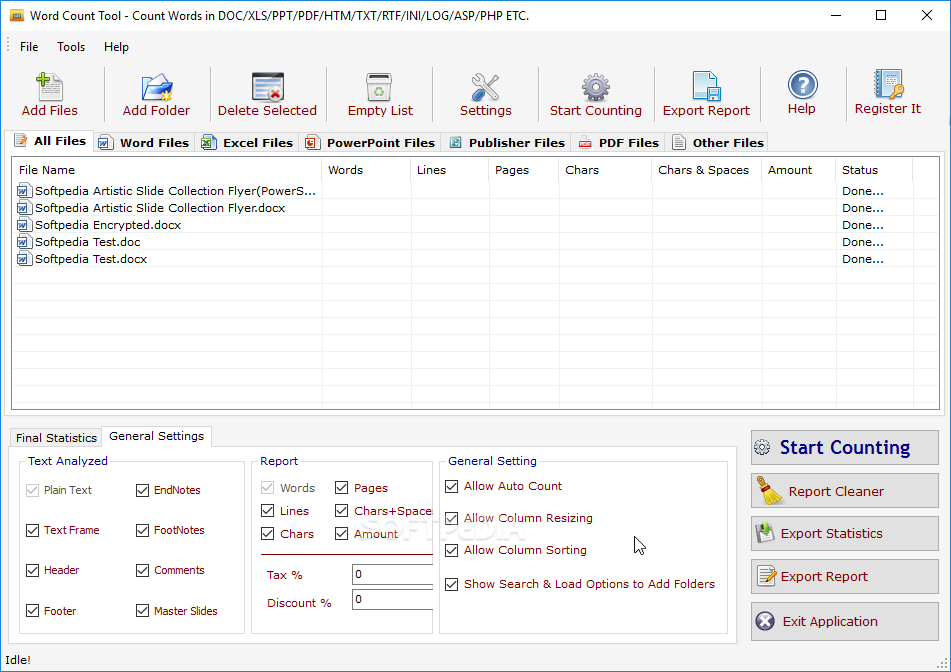Click the Lines column header

449,170
